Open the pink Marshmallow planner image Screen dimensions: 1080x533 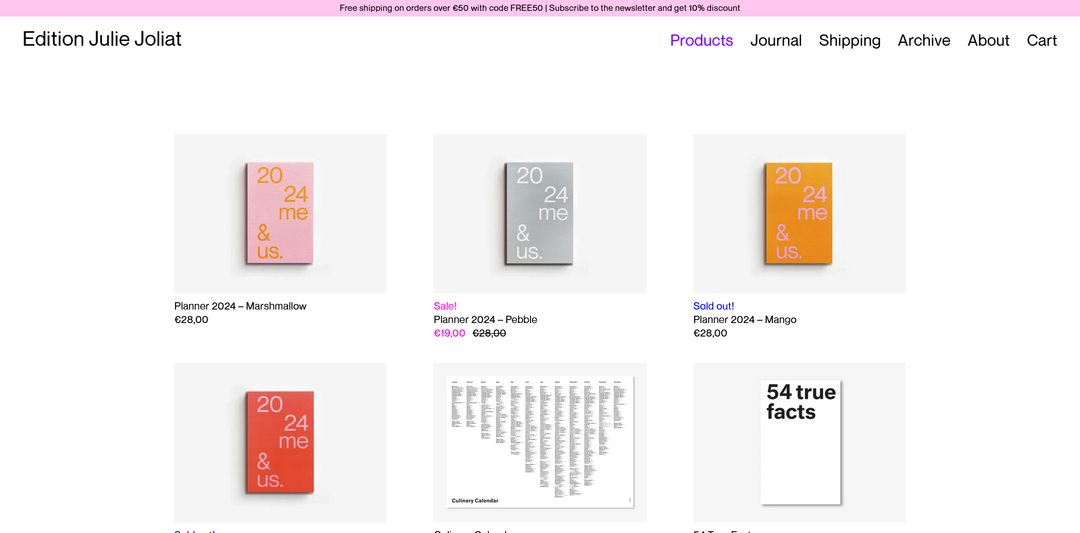tap(280, 213)
